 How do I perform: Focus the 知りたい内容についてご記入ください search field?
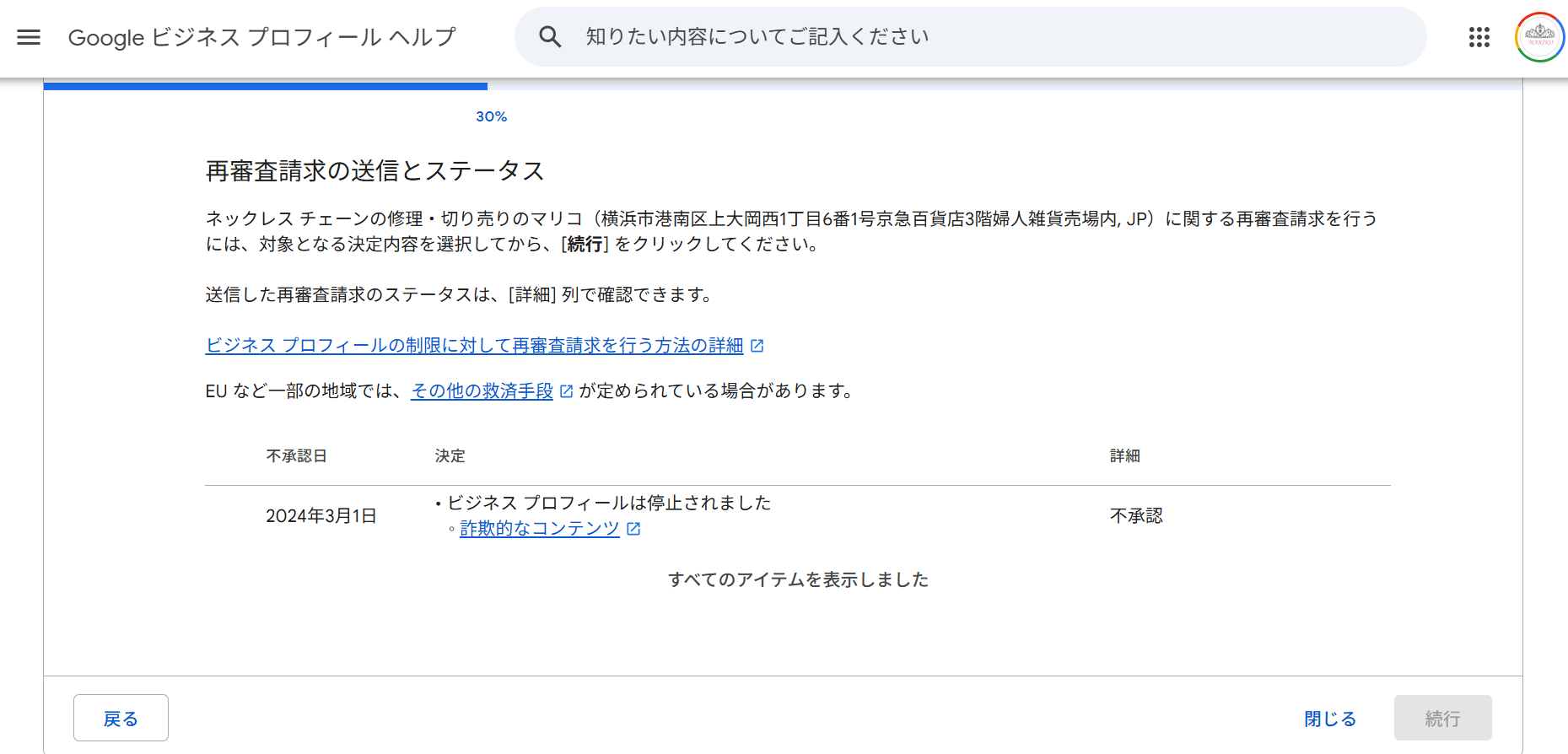[x=970, y=37]
